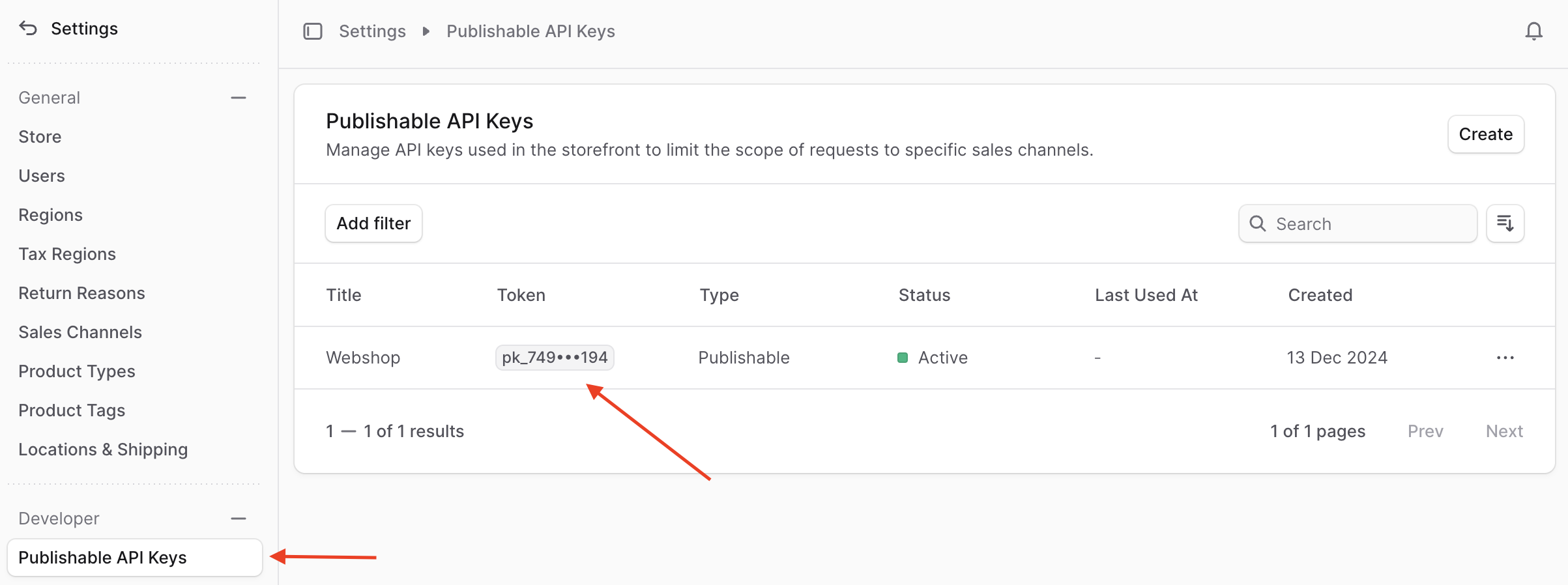Click Next page control
Image resolution: width=1568 pixels, height=585 pixels.
click(x=1504, y=431)
